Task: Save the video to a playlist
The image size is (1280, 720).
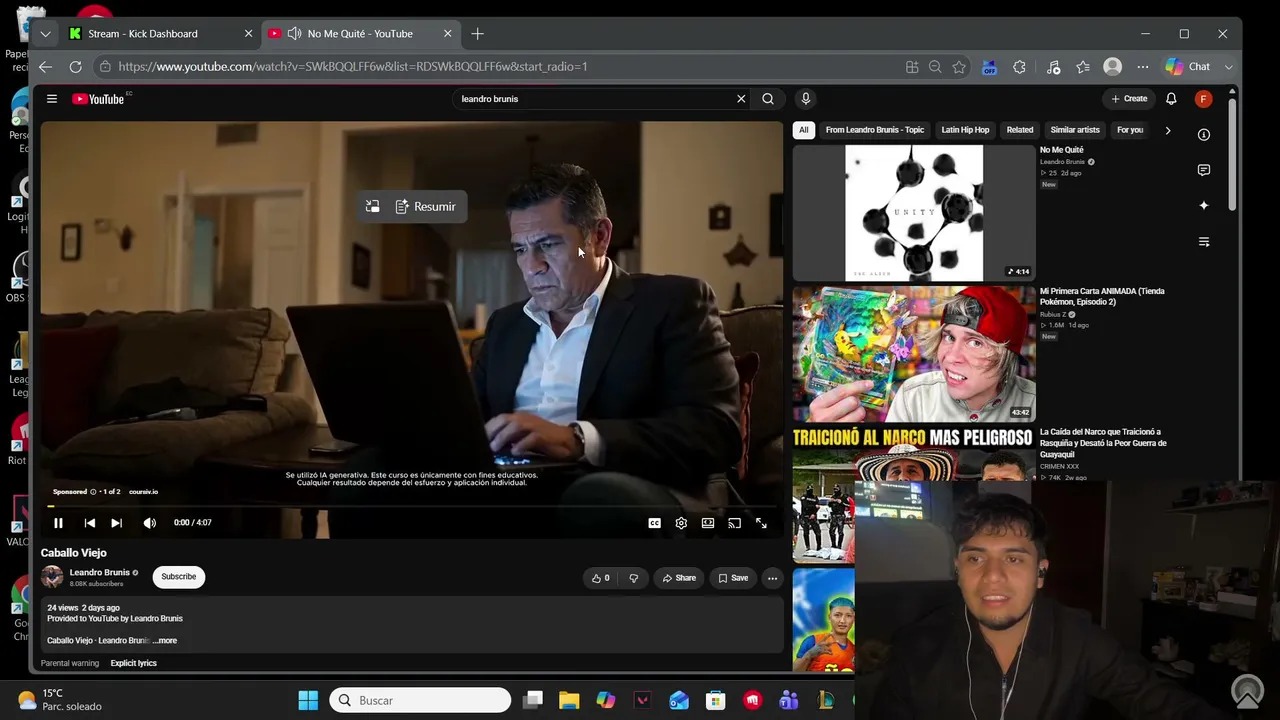Action: point(733,578)
